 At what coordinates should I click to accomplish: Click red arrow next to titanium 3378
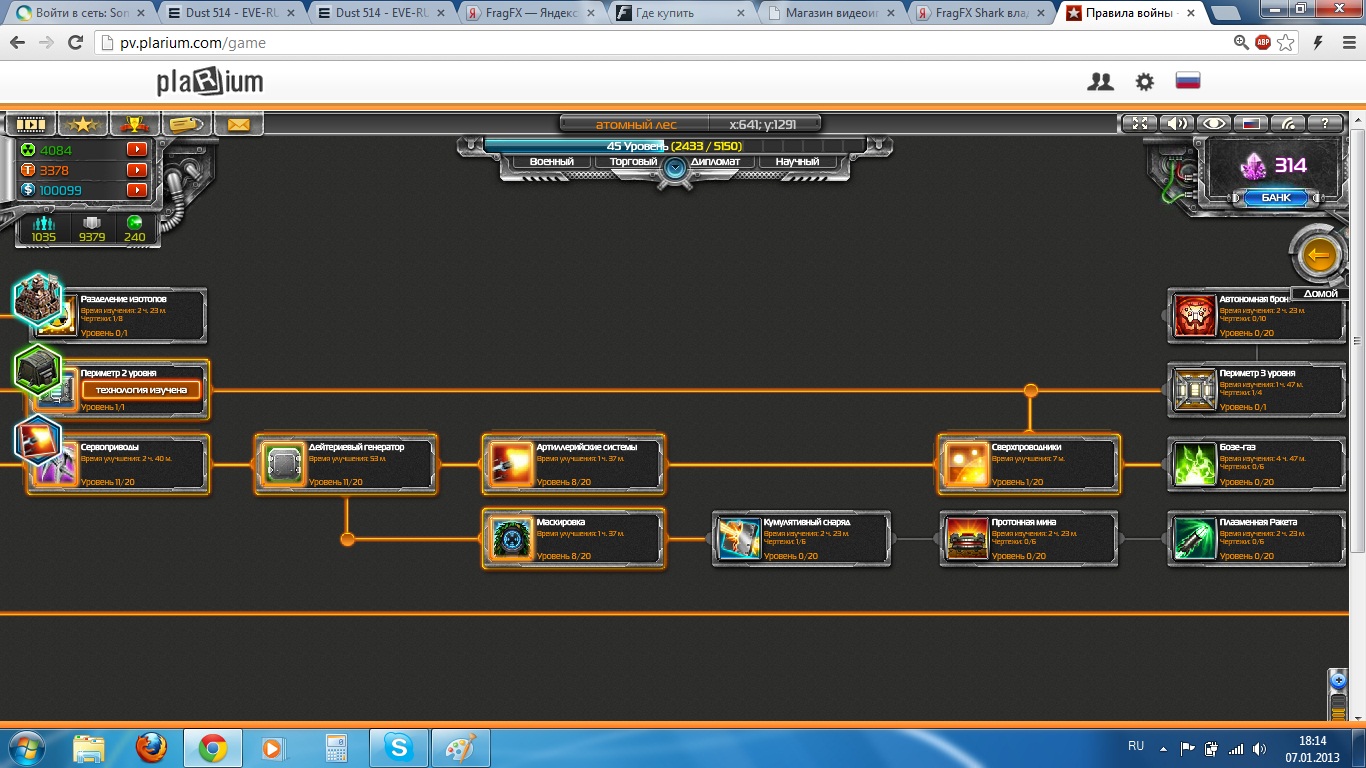(x=137, y=170)
